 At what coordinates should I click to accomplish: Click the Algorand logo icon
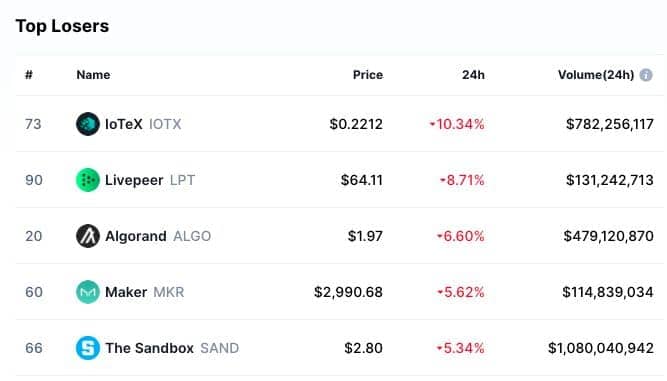pos(88,236)
